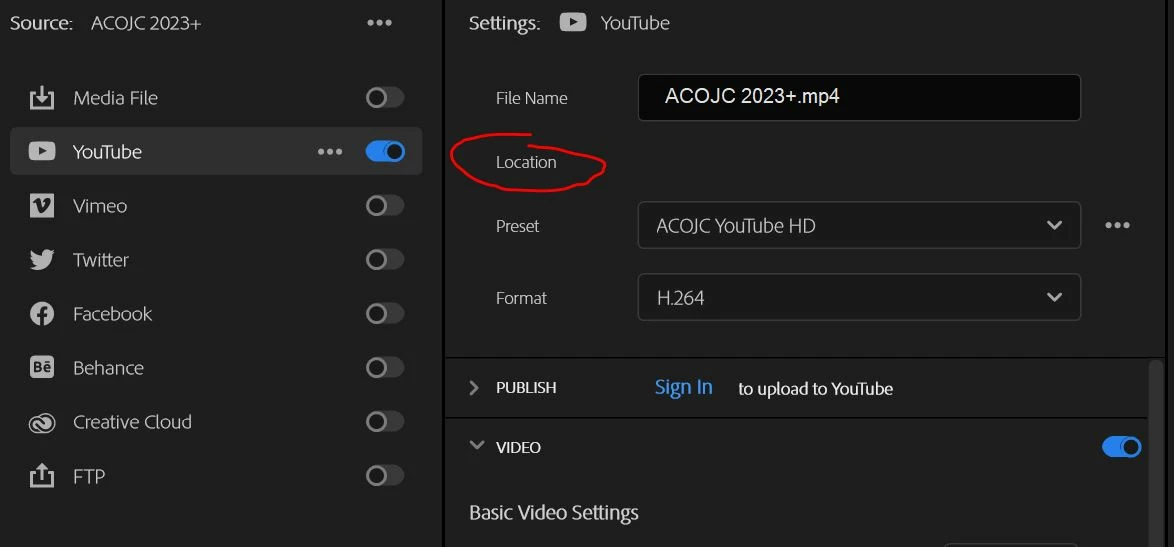Click the 'Preset' label

click(517, 226)
